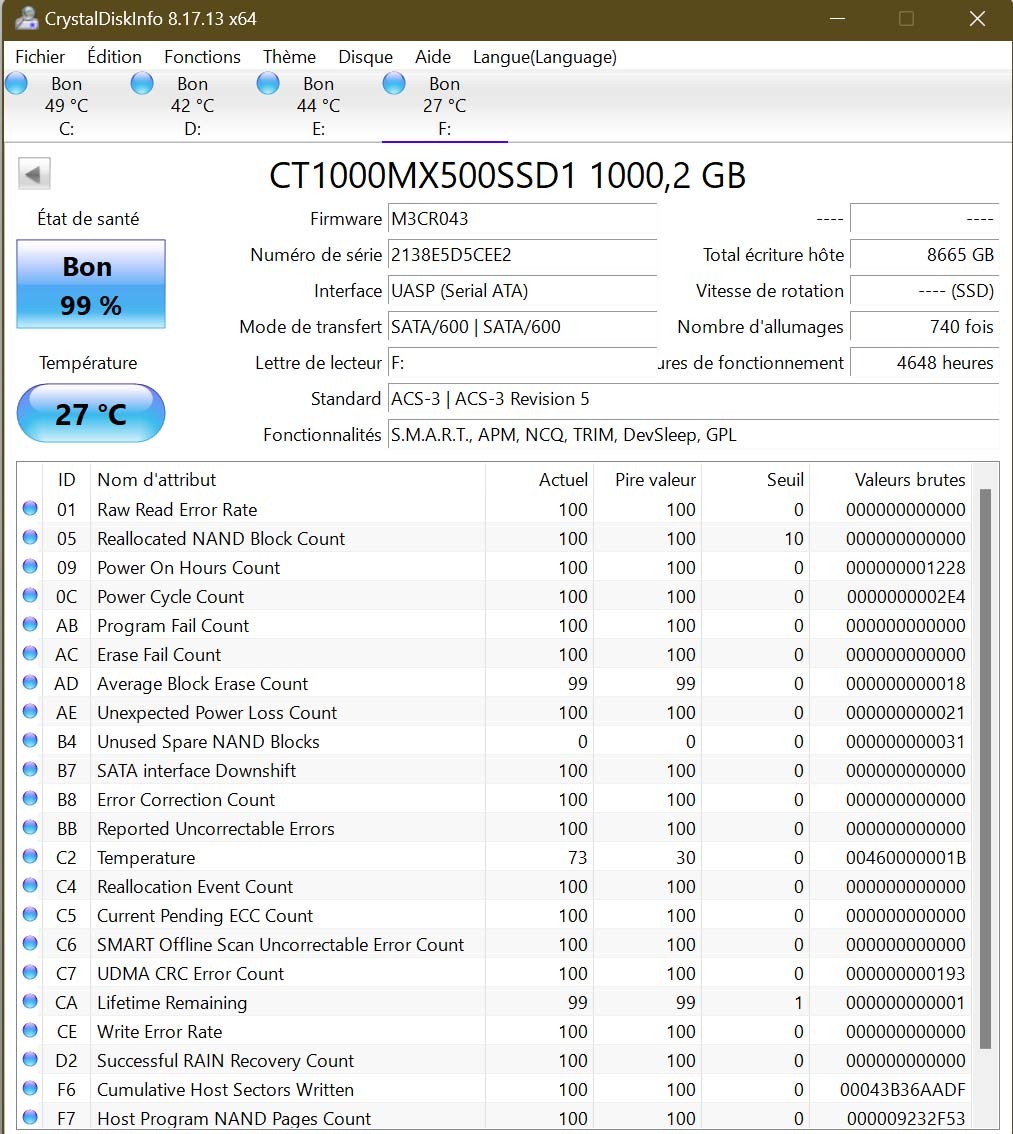This screenshot has width=1013, height=1134.
Task: Click the status icon for Error Correction Count
Action: pos(30,798)
